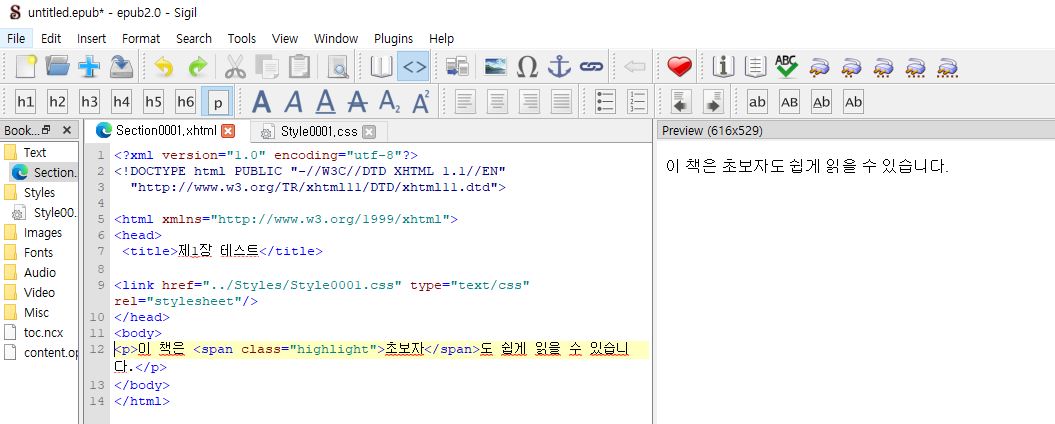Click the Back arrow icon

(634, 67)
